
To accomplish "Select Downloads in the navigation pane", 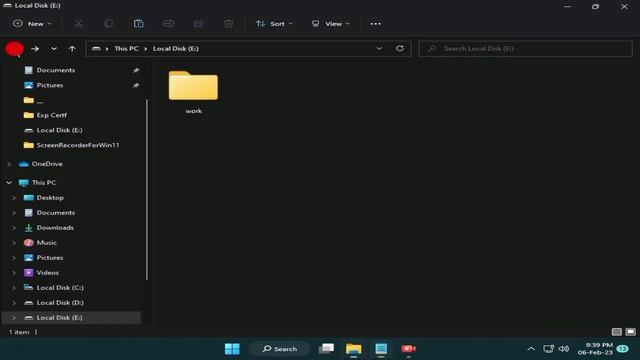I will pyautogui.click(x=55, y=228).
